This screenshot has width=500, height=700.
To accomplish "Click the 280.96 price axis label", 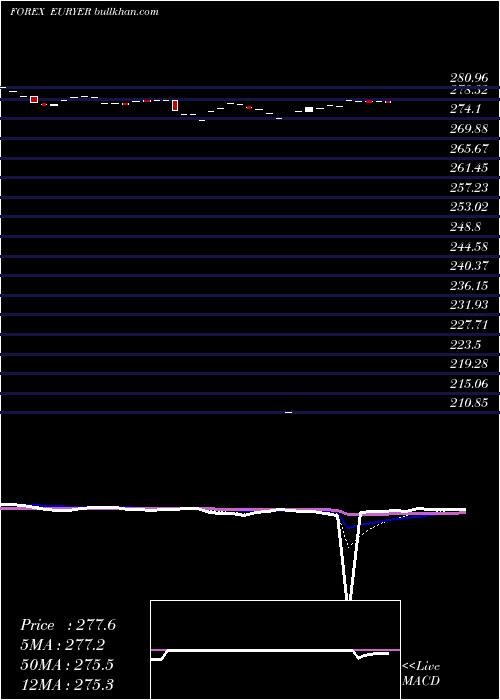I will 469,79.
